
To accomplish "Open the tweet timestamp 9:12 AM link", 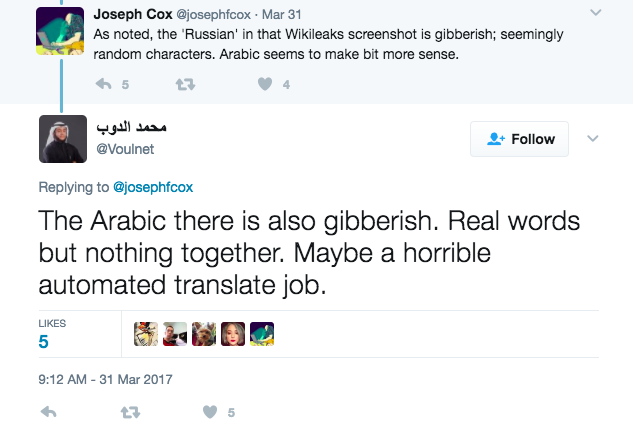I will [105, 379].
